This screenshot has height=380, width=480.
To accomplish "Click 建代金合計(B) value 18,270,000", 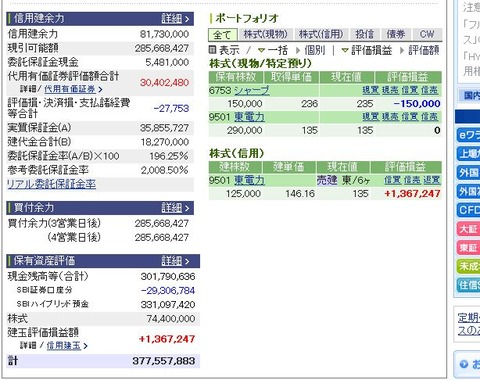I will tap(165, 142).
